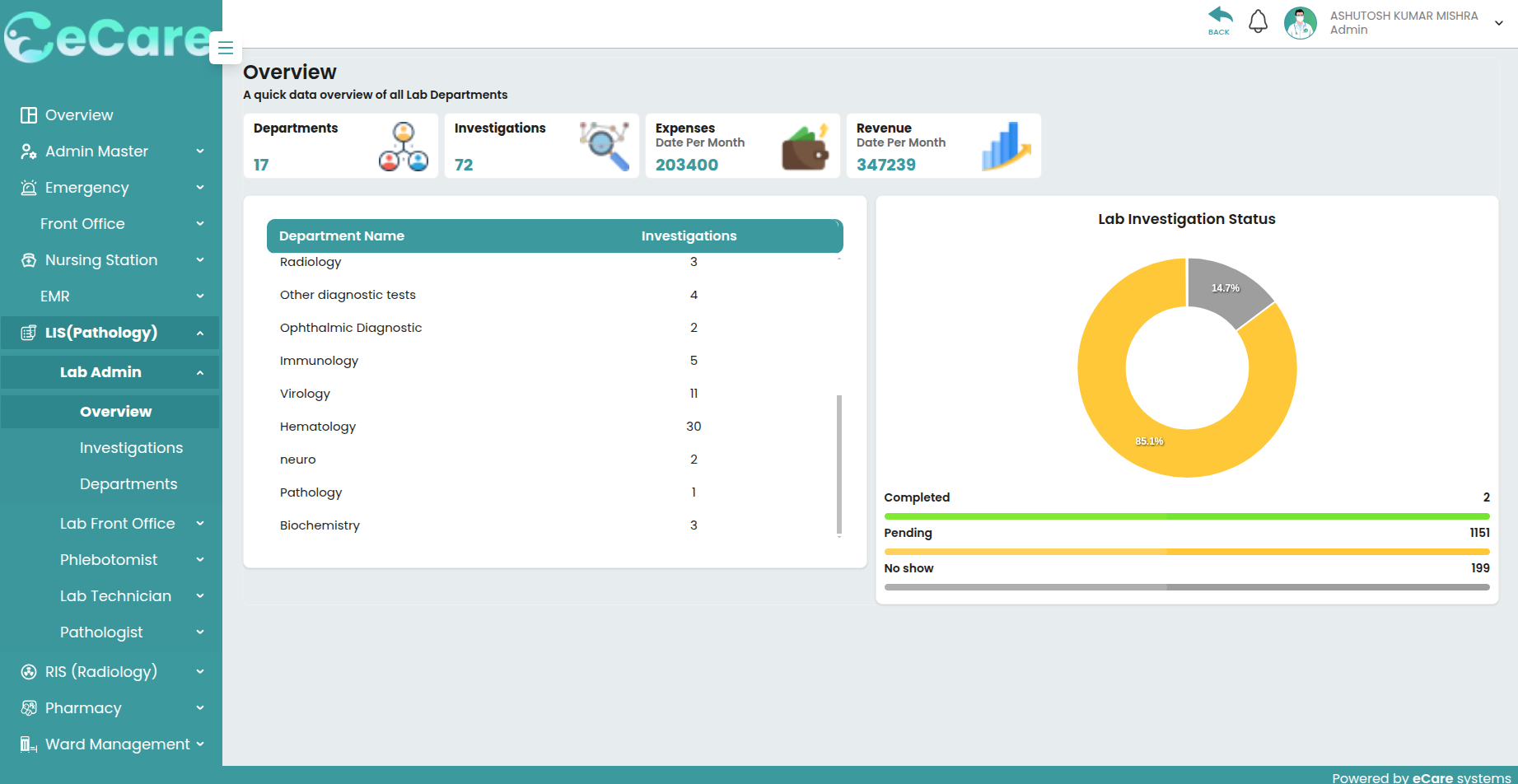Click the Investigations magnifier icon
This screenshot has width=1518, height=784.
tap(605, 146)
